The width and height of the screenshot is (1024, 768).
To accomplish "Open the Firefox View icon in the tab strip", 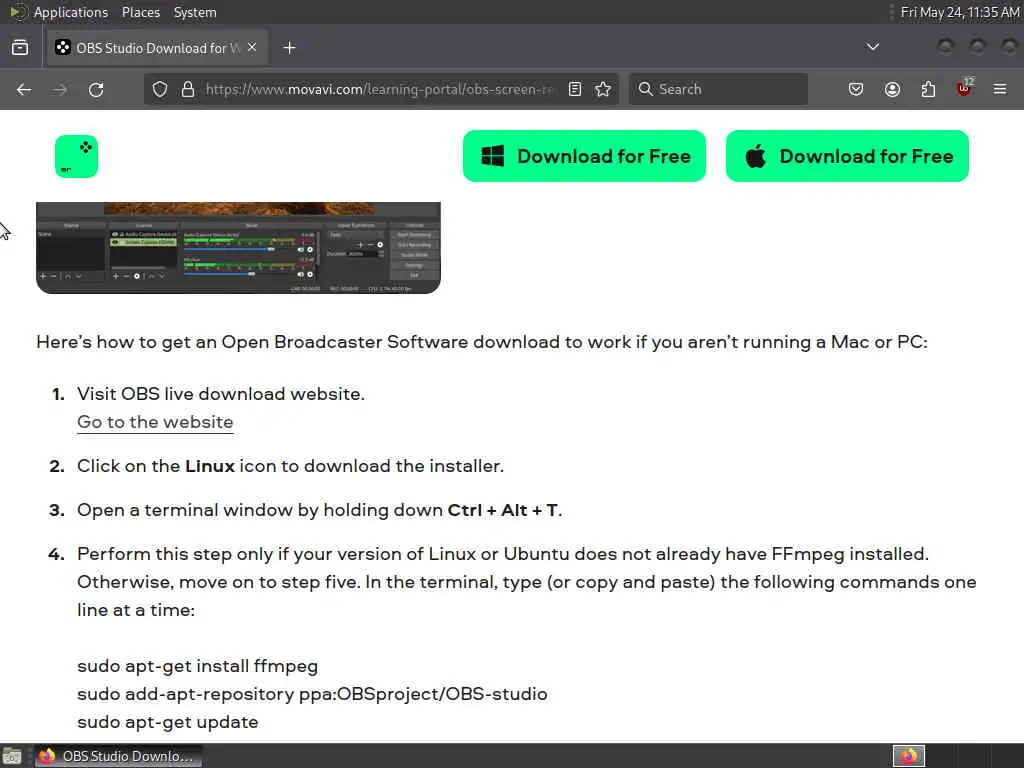I will click(x=20, y=48).
